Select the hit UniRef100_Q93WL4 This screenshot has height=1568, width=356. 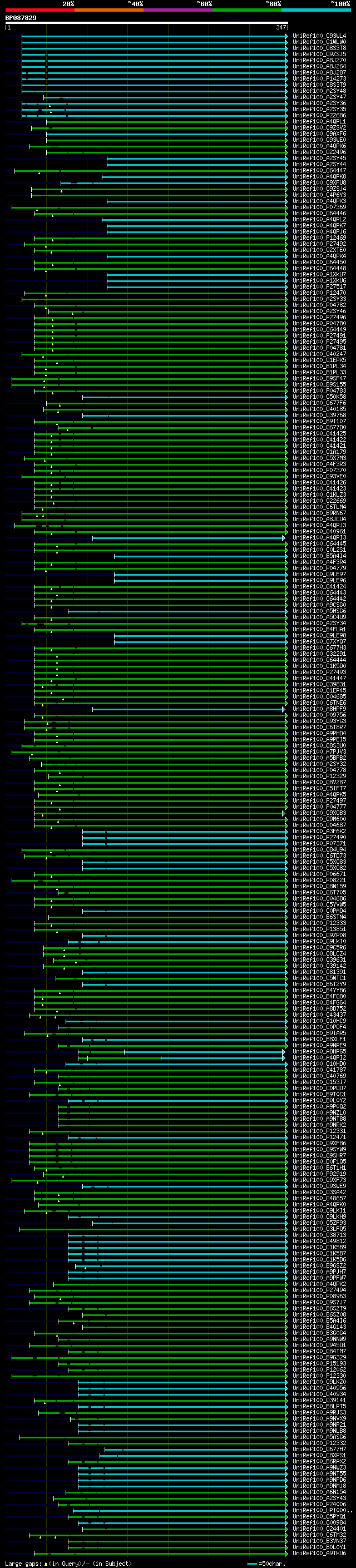319,36
